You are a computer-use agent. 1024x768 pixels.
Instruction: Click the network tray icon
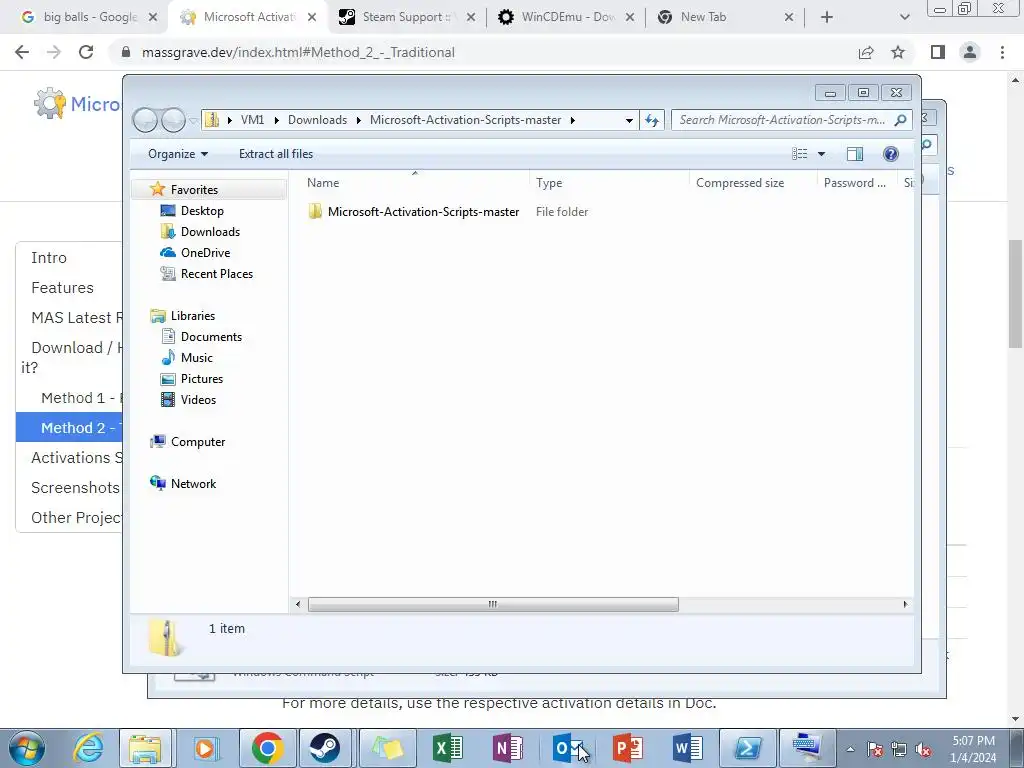[x=899, y=750]
